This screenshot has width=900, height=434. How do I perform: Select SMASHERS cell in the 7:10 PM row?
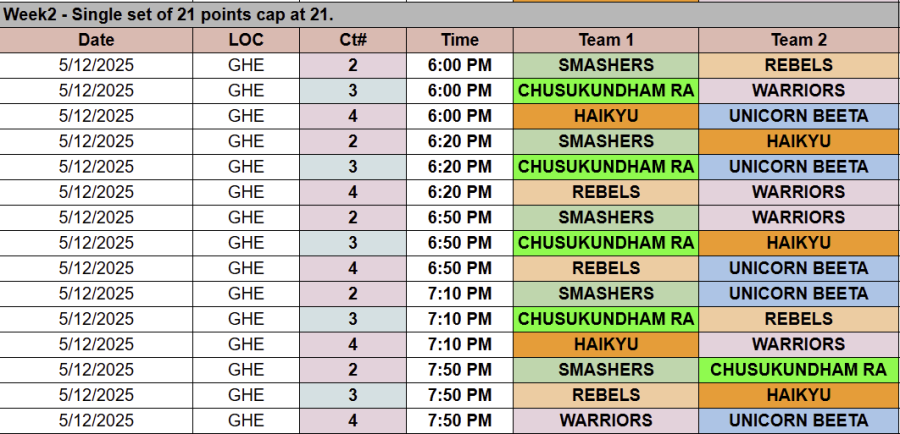coord(606,293)
